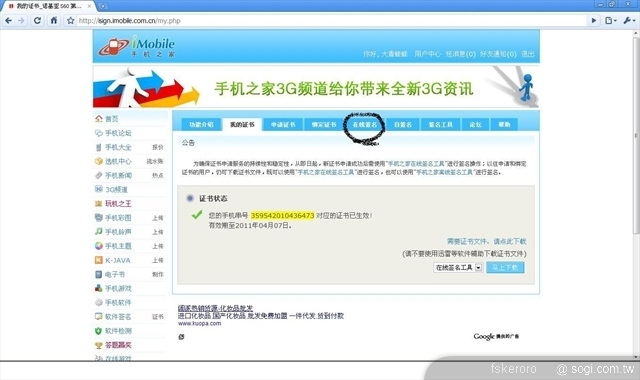
Task: Click the K-JAVA sidebar icon
Action: tap(98, 260)
